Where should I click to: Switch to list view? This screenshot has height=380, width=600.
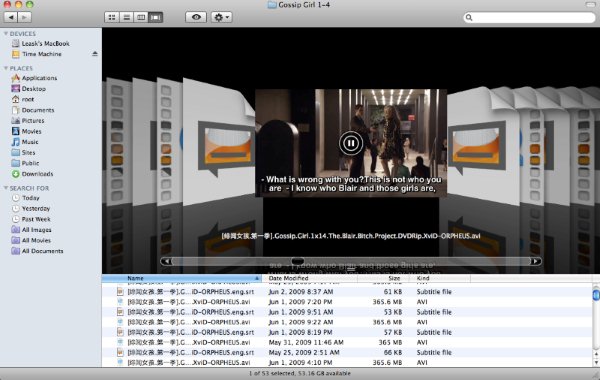tap(126, 17)
